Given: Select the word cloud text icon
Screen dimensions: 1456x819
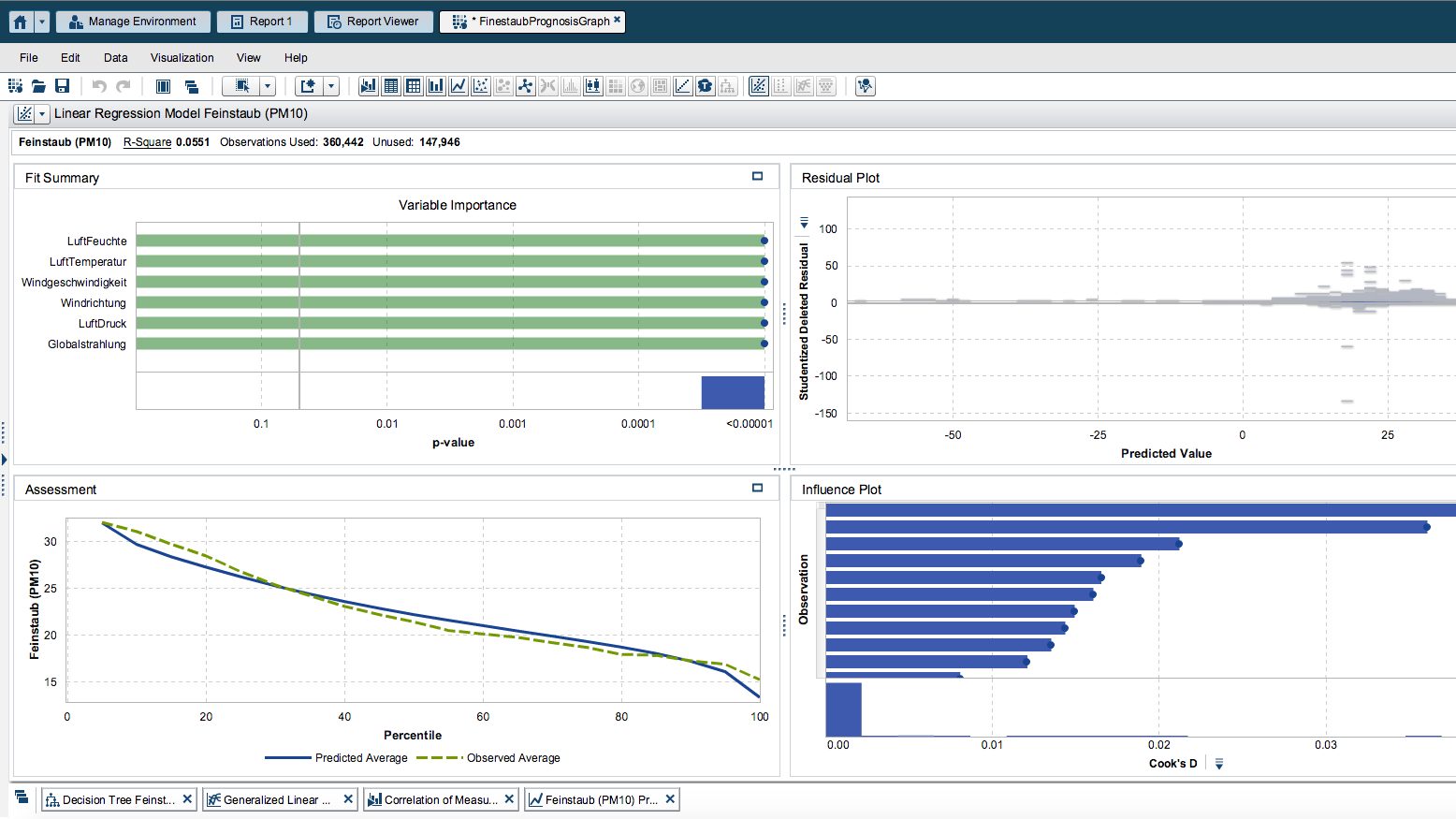Looking at the screenshot, I should (706, 86).
